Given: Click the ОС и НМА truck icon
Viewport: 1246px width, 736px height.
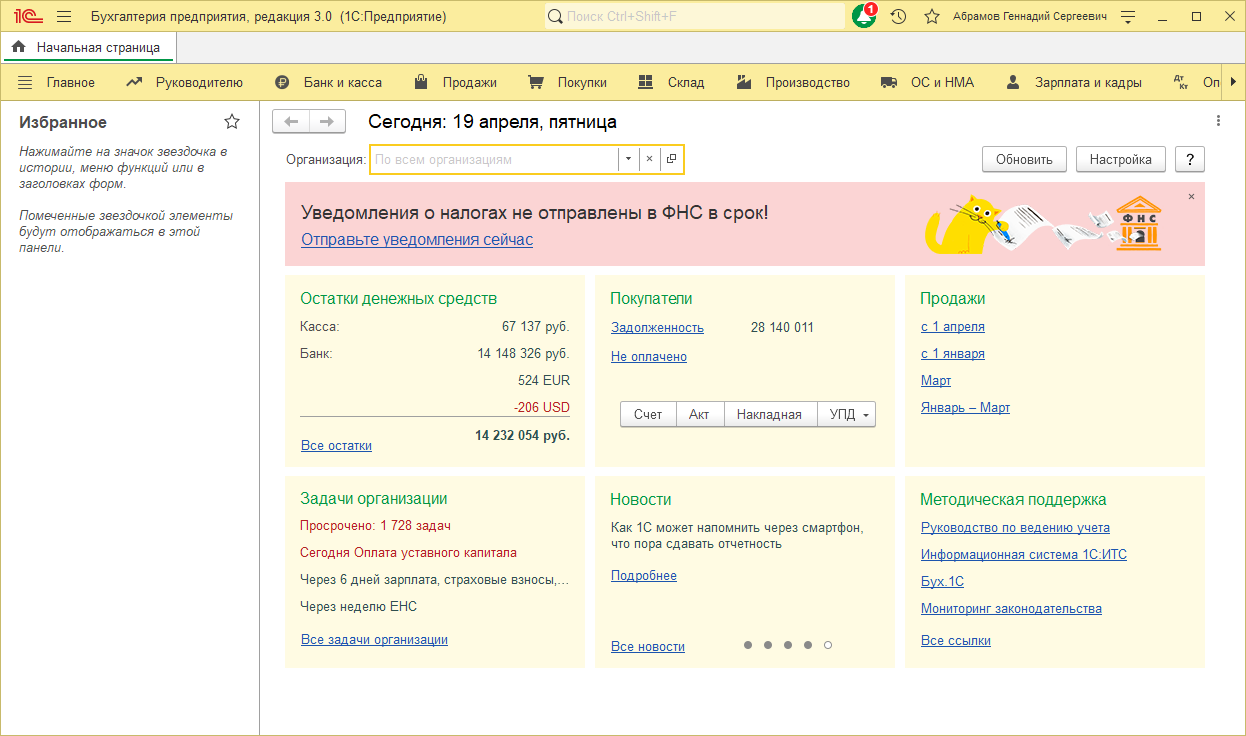Looking at the screenshot, I should pyautogui.click(x=889, y=83).
